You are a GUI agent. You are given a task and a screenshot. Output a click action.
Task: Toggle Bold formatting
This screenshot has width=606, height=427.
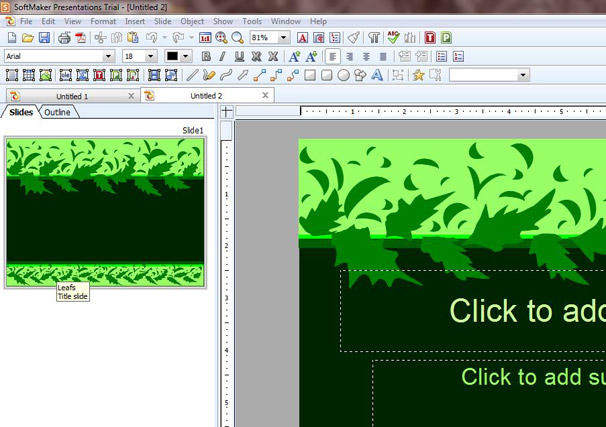pyautogui.click(x=207, y=57)
